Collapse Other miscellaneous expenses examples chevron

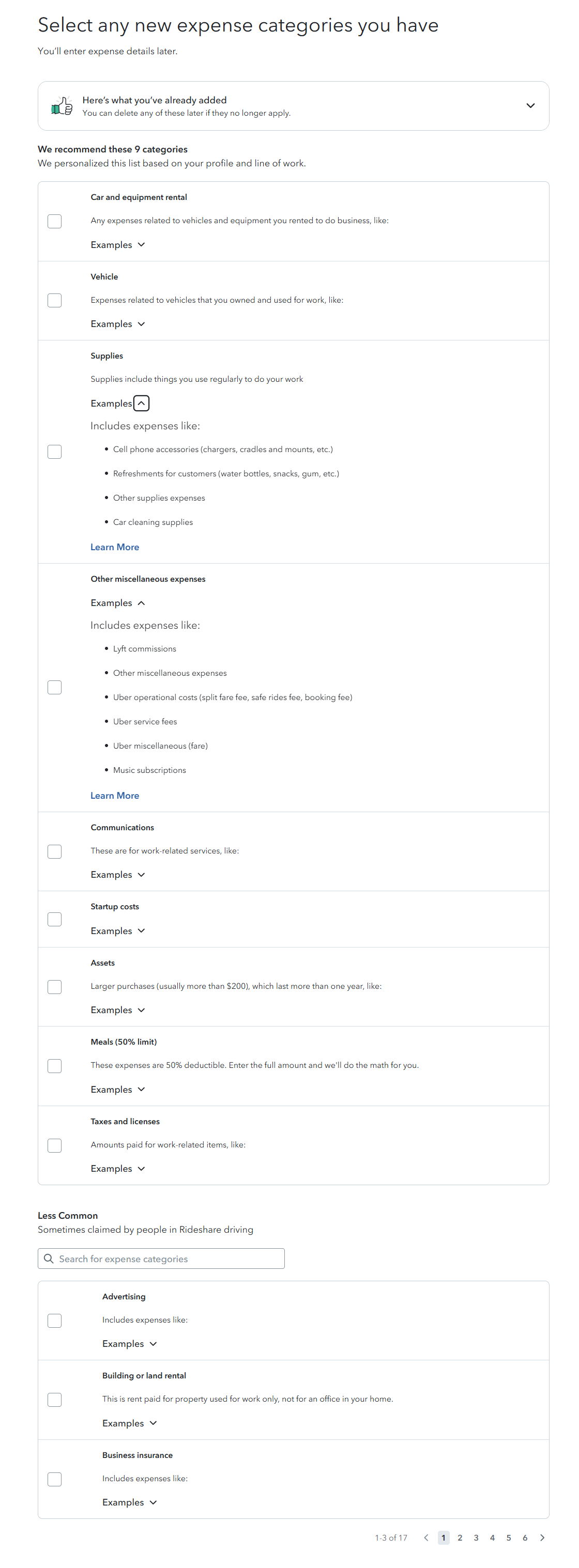pos(141,602)
